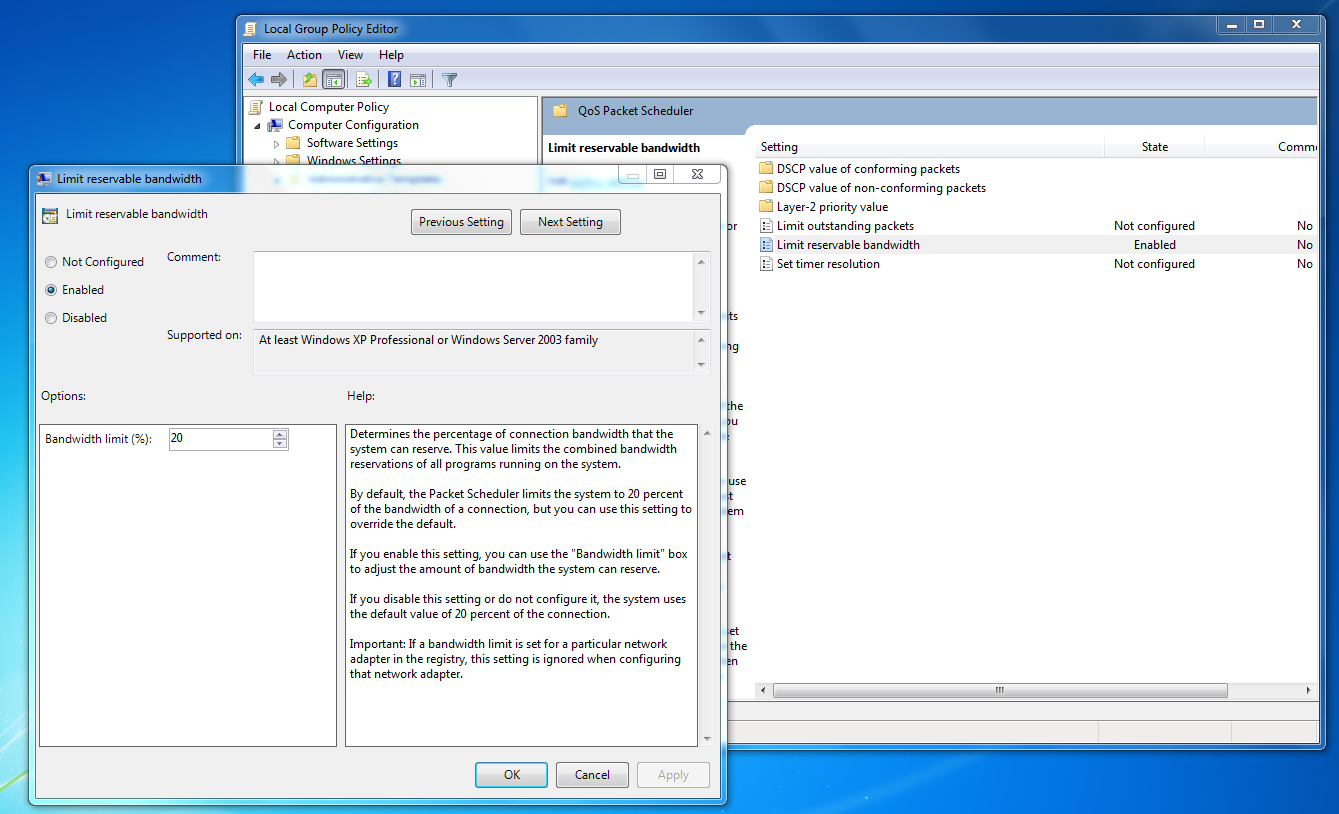Increase Bandwidth limit with the up spinner arrow
This screenshot has width=1339, height=814.
tap(280, 434)
